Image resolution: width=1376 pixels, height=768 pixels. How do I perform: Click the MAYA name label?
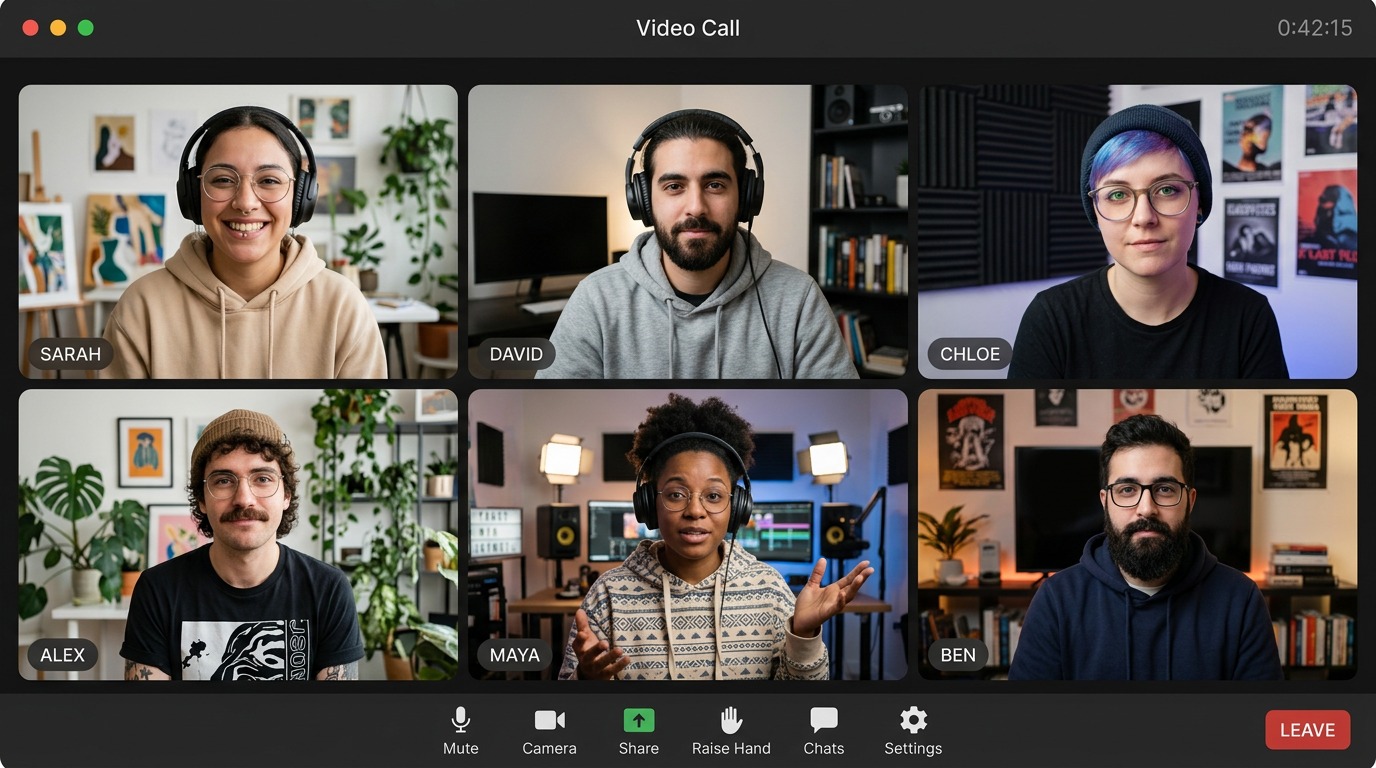tap(515, 655)
